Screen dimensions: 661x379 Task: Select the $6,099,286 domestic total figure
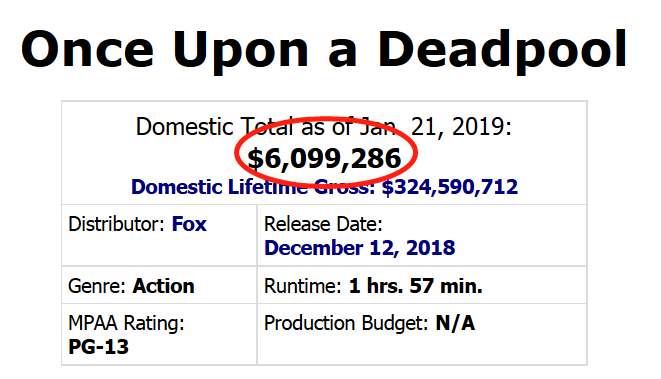pyautogui.click(x=324, y=158)
